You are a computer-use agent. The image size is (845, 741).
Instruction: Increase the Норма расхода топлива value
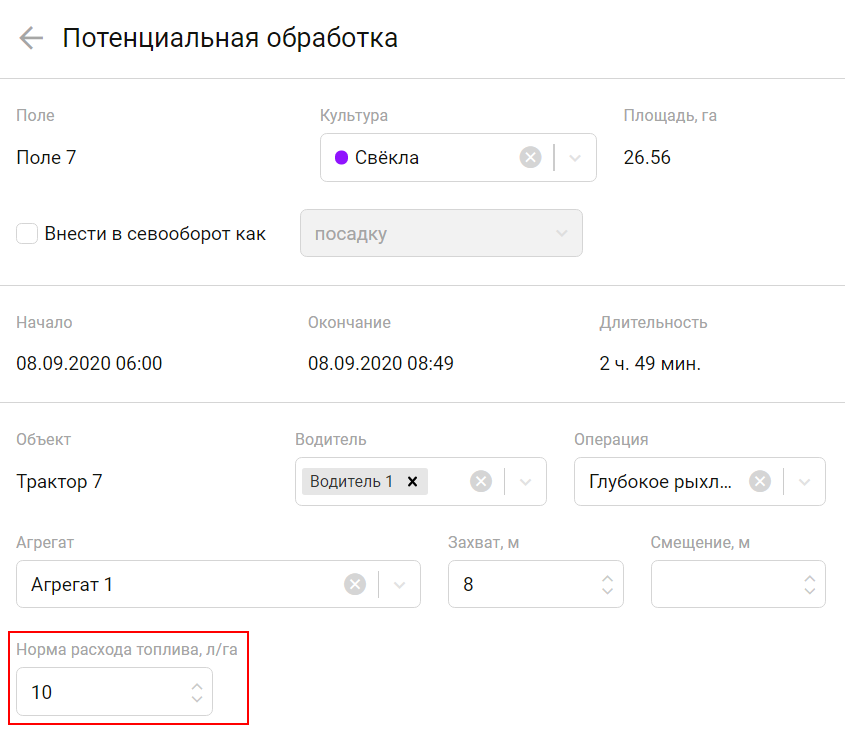point(196,685)
